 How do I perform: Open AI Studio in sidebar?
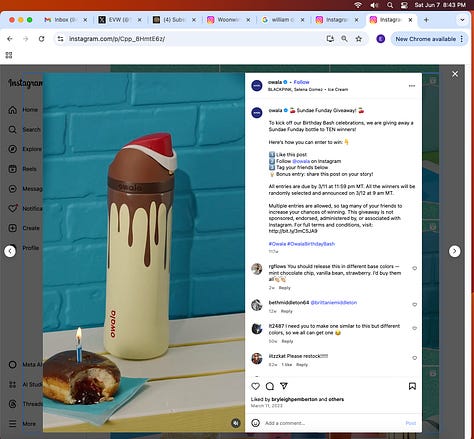click(x=25, y=384)
